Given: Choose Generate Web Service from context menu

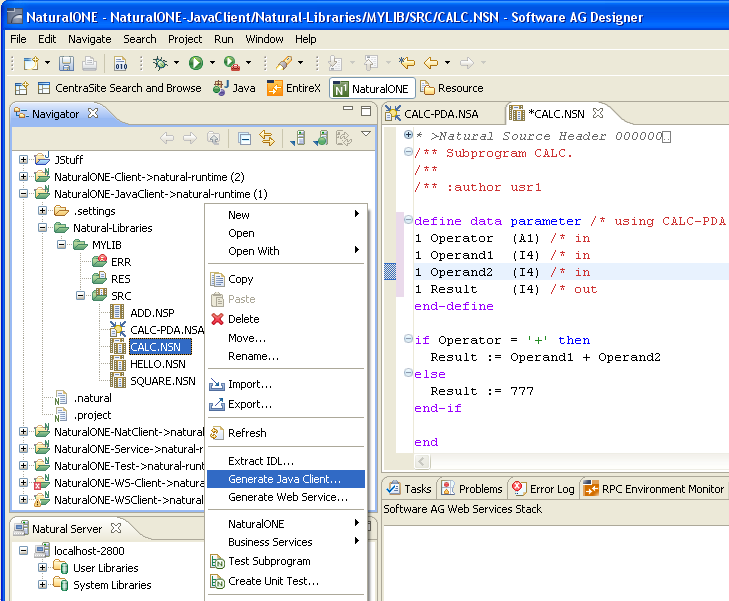Looking at the screenshot, I should [x=286, y=497].
